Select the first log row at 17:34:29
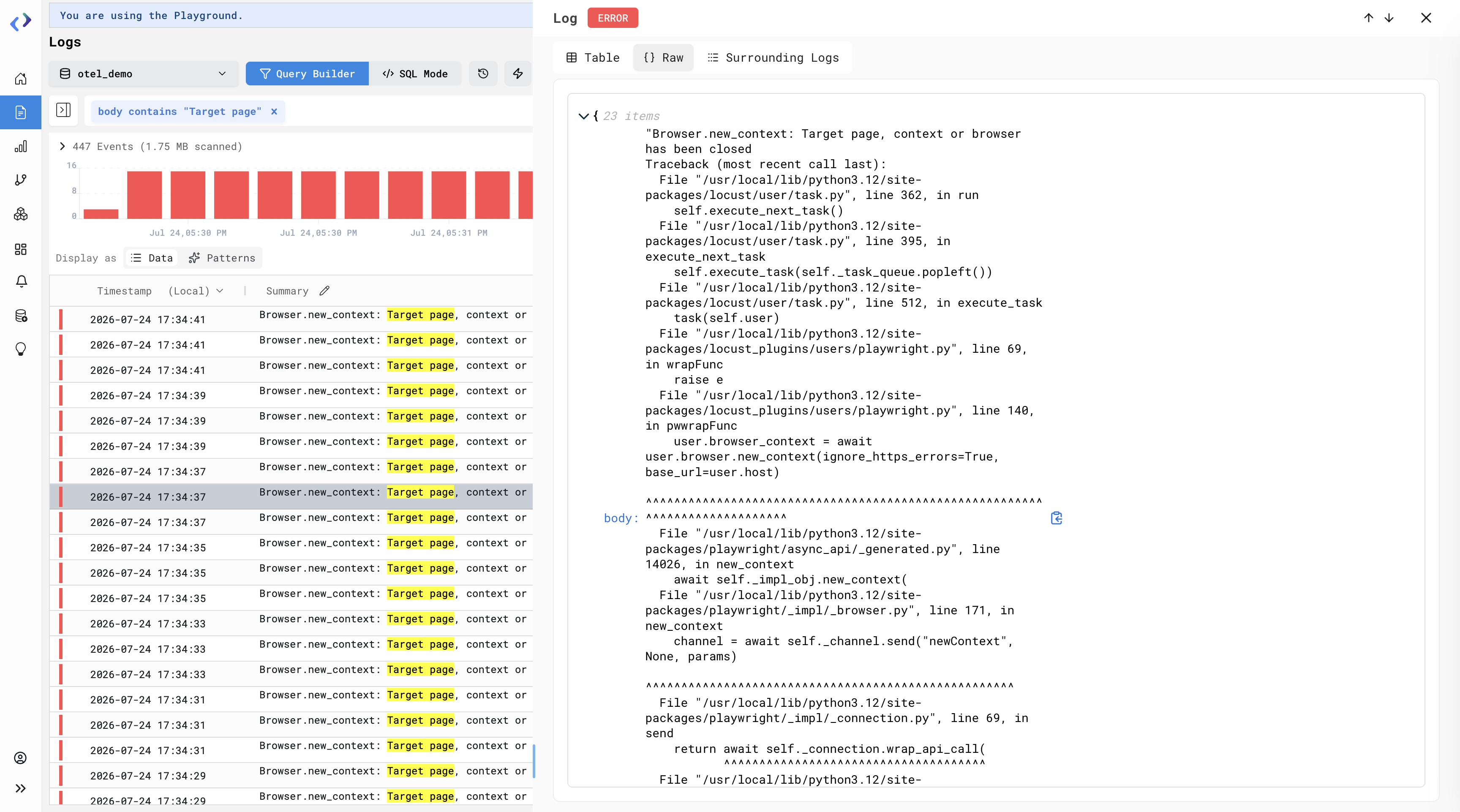Screen dimensions: 1460x812 291,775
